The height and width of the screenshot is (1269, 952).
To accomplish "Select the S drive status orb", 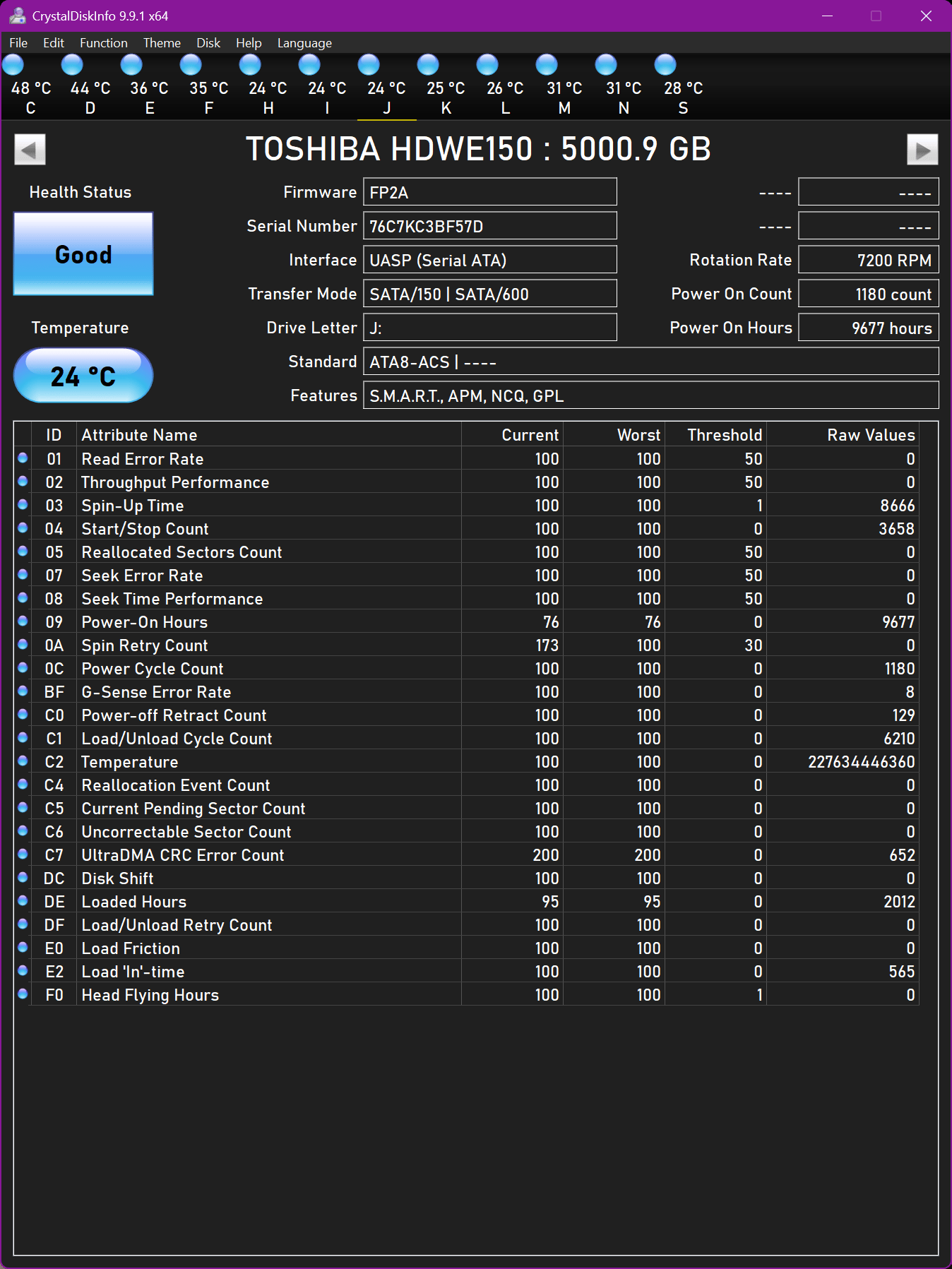I will tap(665, 65).
